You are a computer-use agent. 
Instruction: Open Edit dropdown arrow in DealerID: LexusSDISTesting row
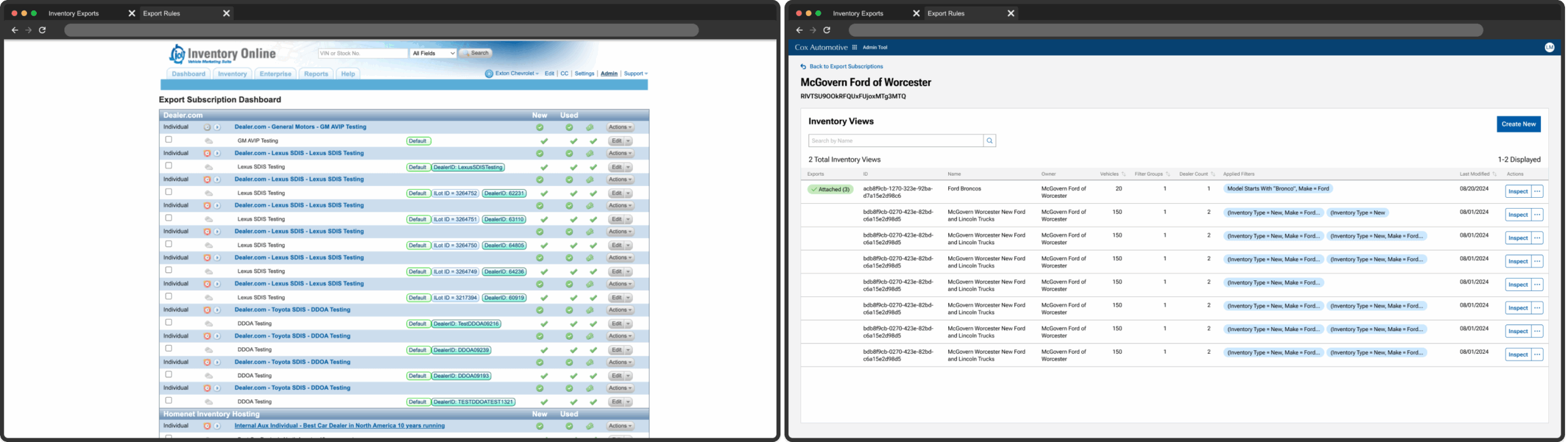point(628,167)
